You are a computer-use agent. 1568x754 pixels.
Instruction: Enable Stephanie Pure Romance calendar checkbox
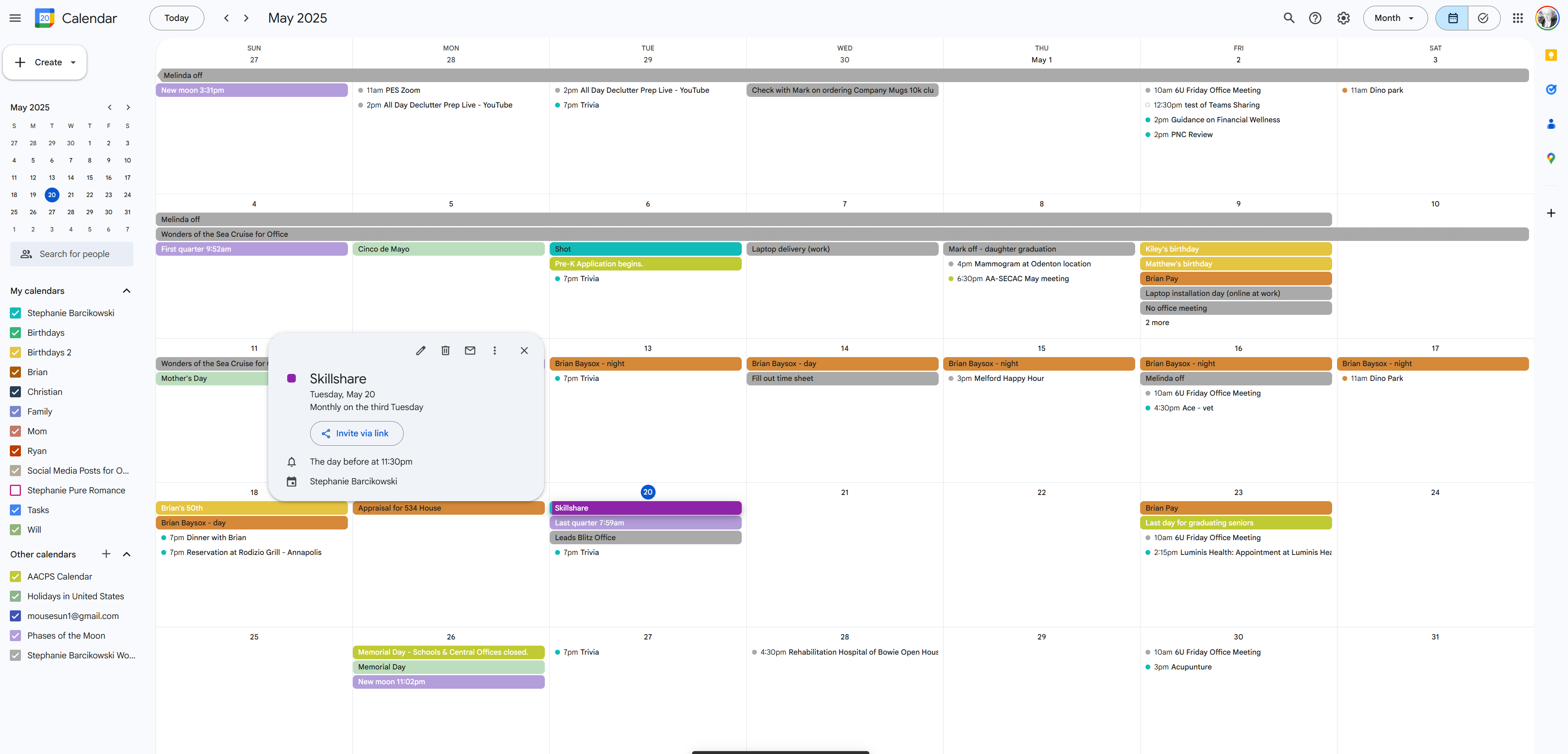pos(16,490)
